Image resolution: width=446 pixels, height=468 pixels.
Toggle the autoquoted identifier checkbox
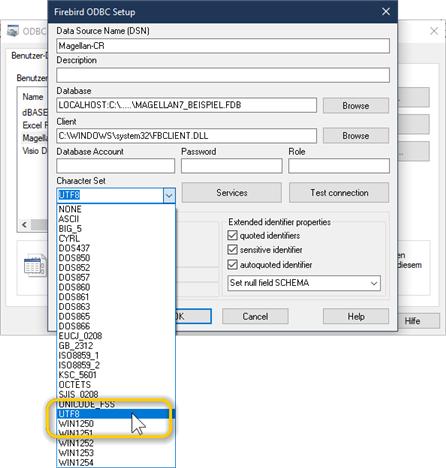232,265
